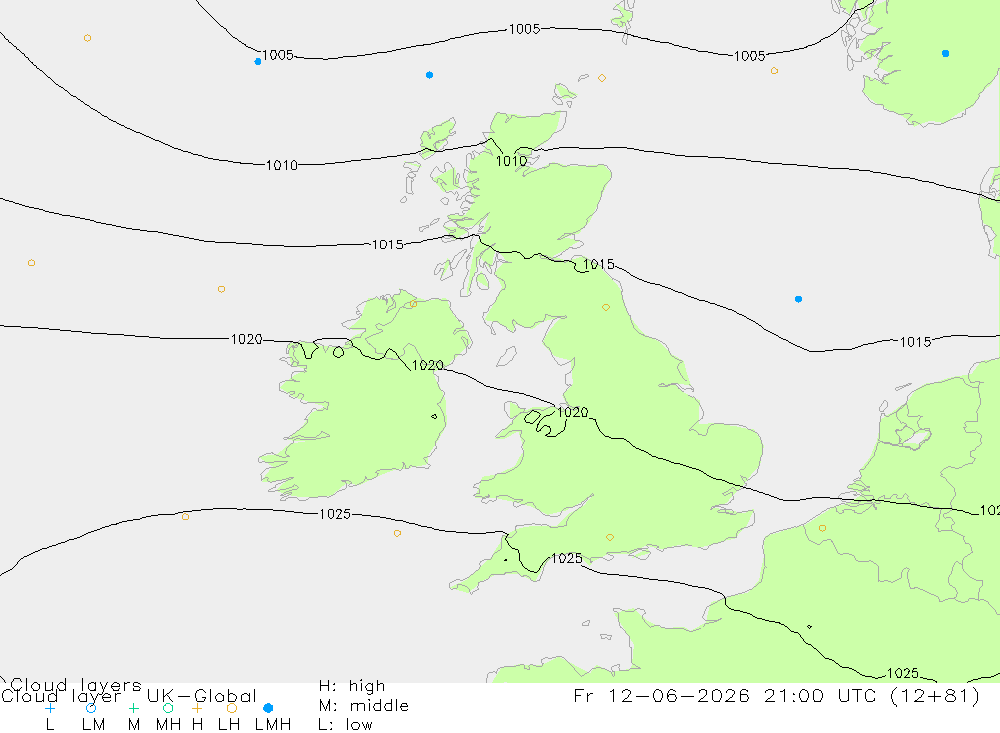Click the orange plus H legend symbol
This screenshot has height=733, width=1000.
[x=197, y=708]
